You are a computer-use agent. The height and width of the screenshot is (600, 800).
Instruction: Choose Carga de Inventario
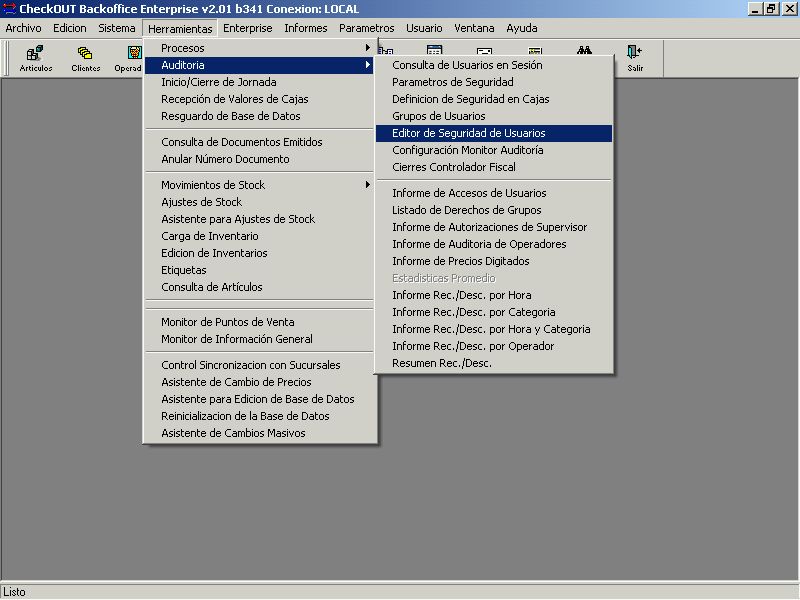pos(259,236)
